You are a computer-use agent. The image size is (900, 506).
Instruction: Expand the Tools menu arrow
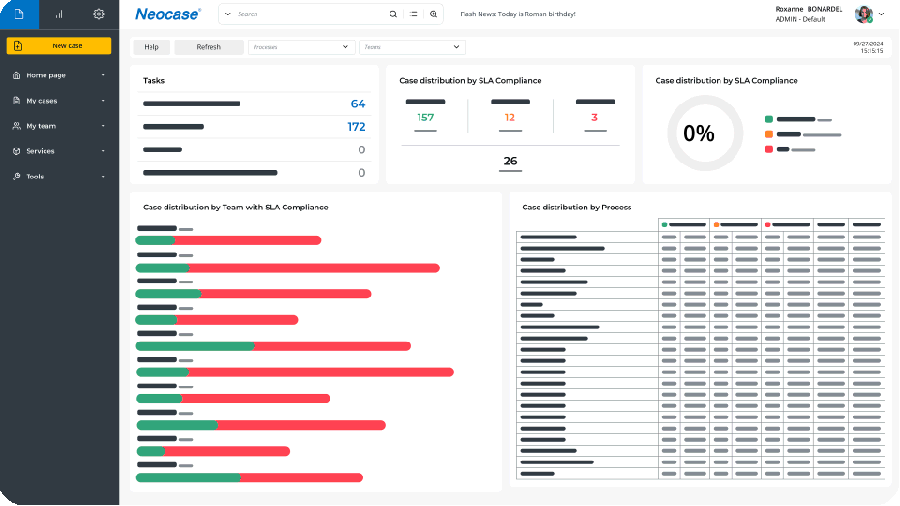click(103, 176)
